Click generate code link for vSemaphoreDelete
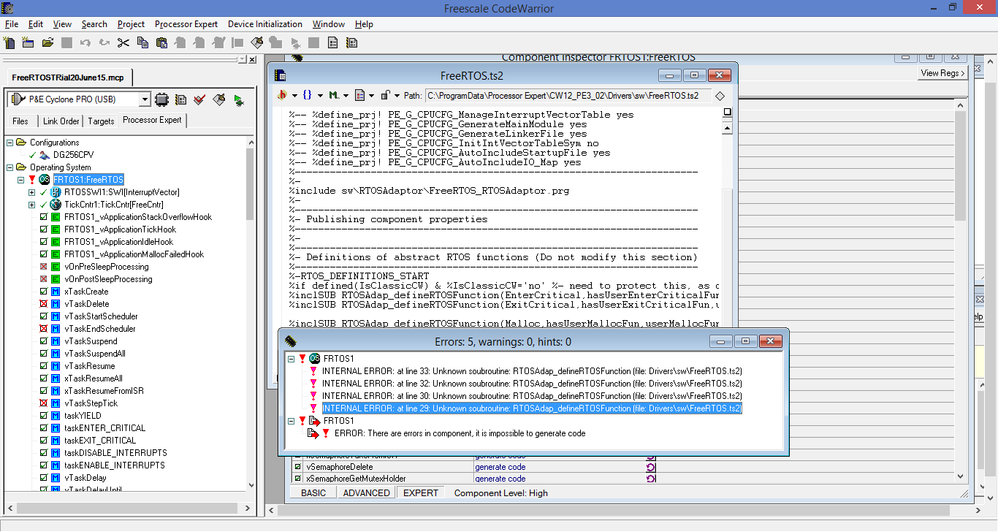 coord(500,467)
